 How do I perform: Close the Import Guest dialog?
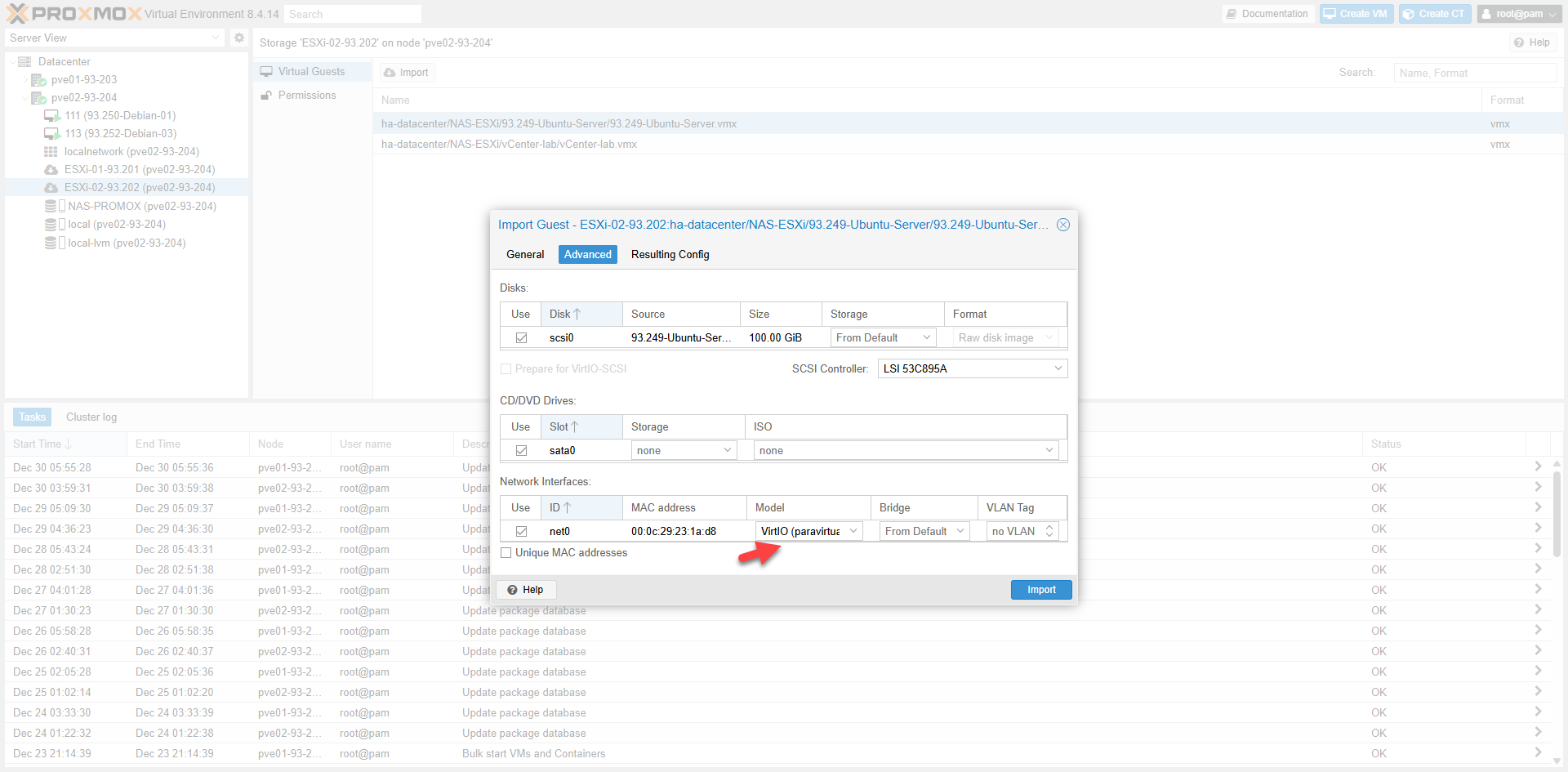tap(1062, 225)
